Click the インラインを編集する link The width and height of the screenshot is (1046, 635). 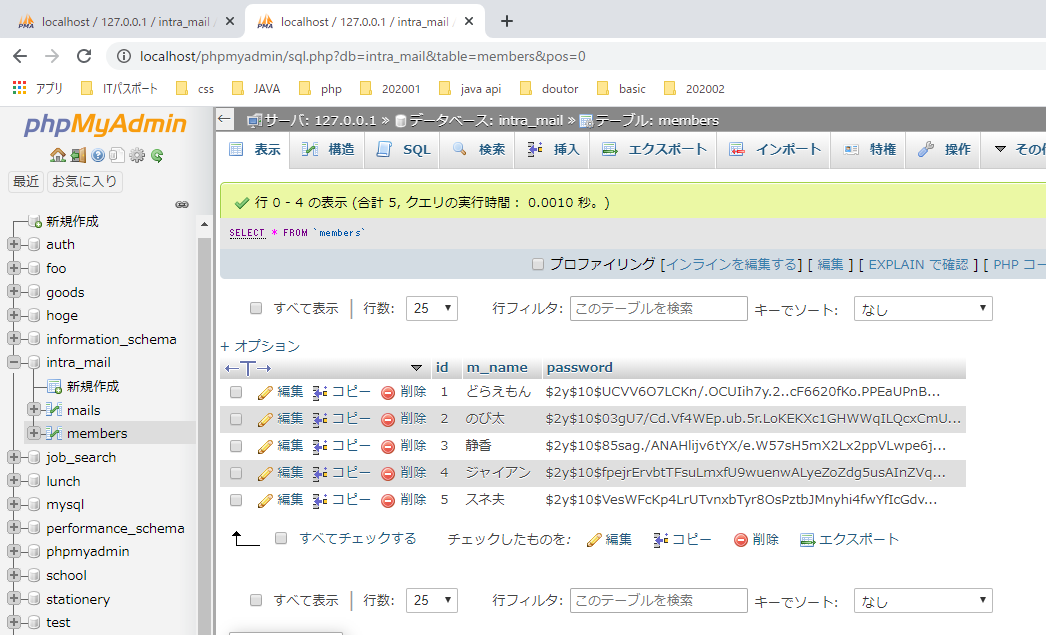(x=731, y=265)
